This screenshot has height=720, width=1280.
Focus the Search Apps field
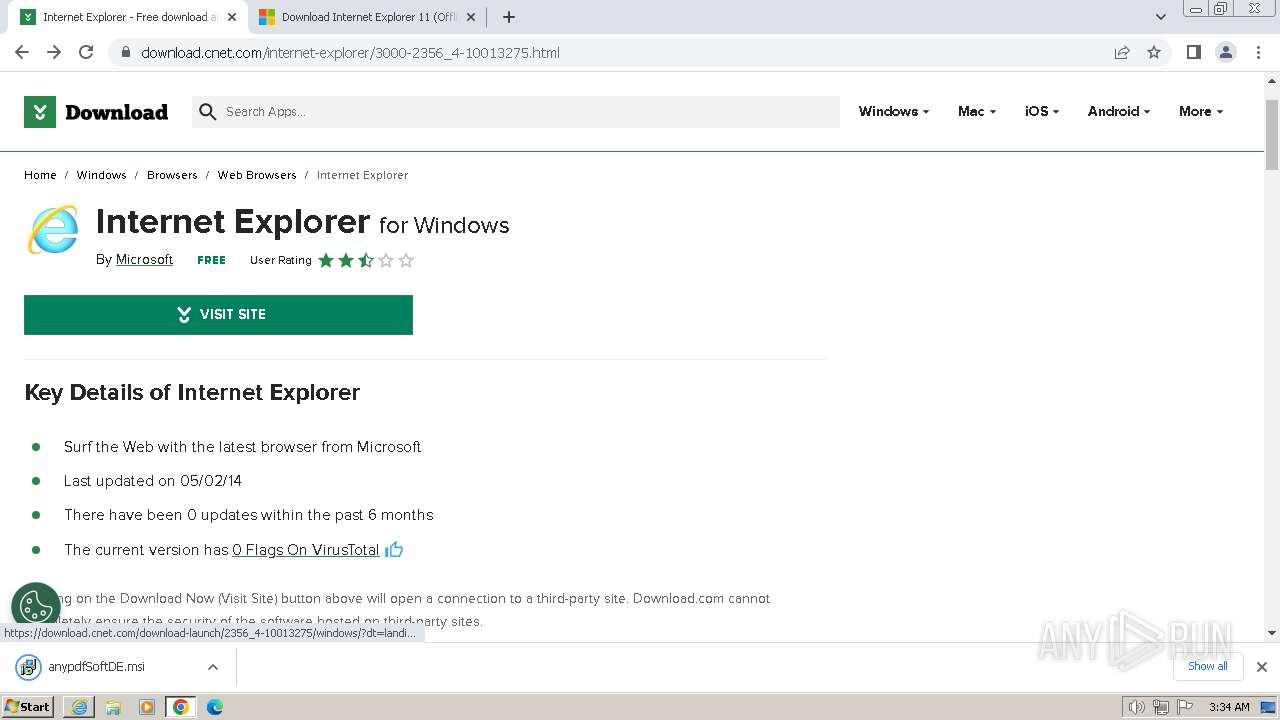(516, 112)
